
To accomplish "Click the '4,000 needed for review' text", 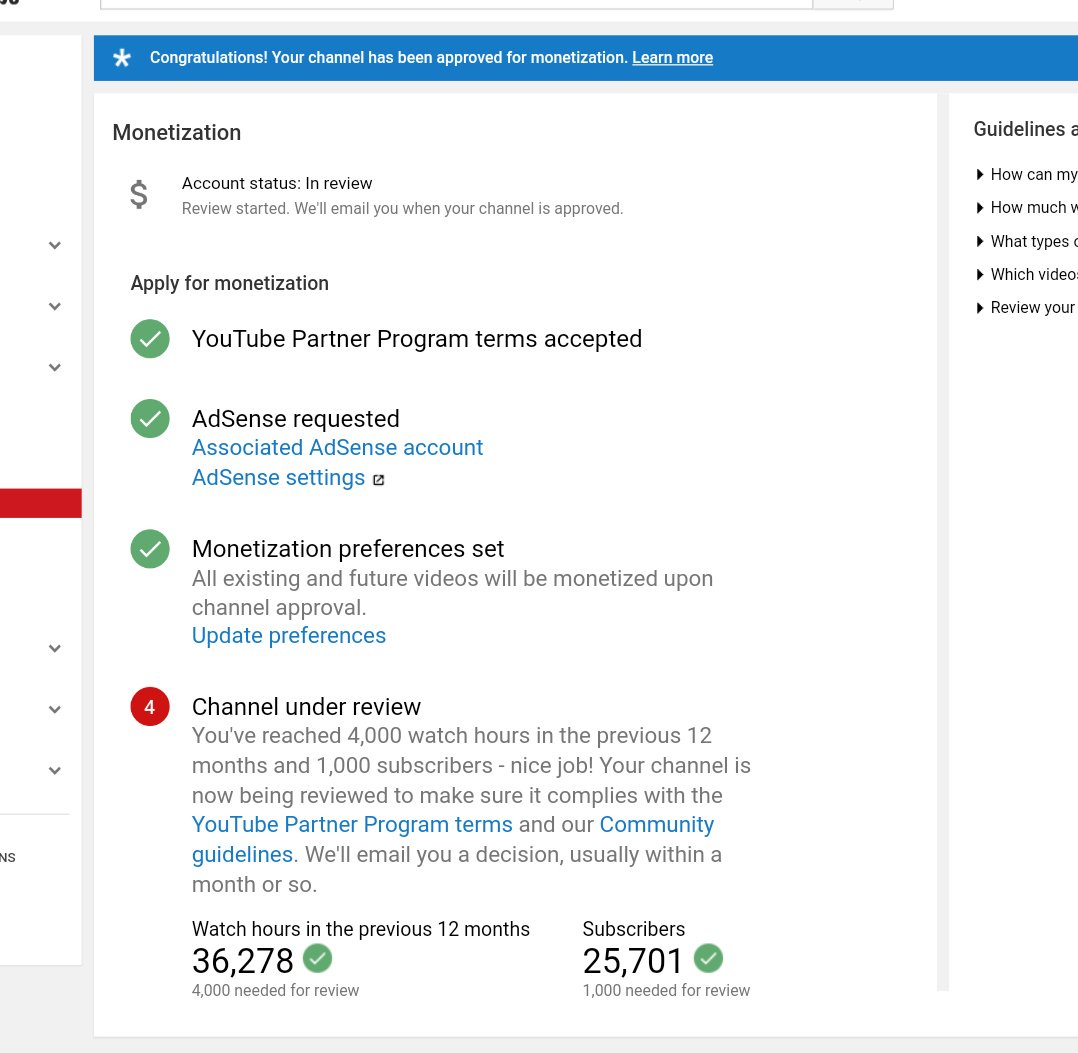I will pos(275,990).
